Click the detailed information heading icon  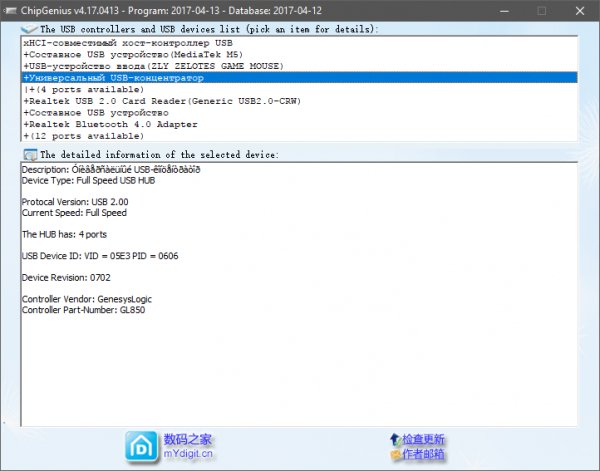(30, 155)
